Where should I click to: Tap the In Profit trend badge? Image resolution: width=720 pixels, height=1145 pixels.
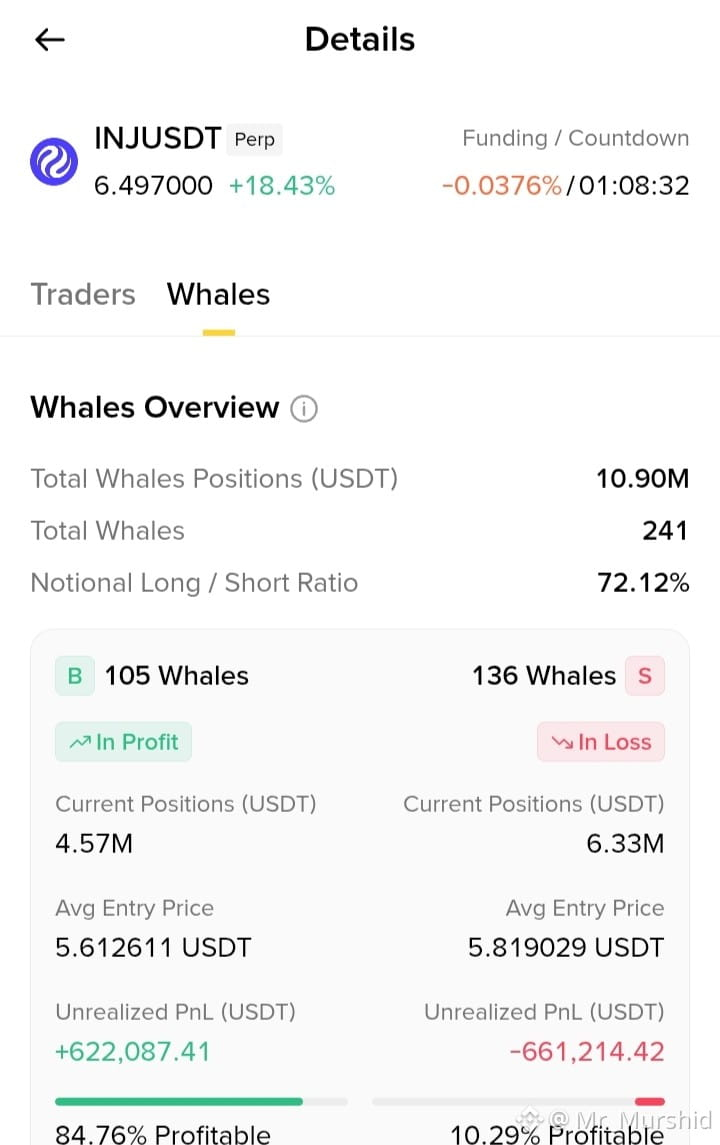[x=123, y=742]
